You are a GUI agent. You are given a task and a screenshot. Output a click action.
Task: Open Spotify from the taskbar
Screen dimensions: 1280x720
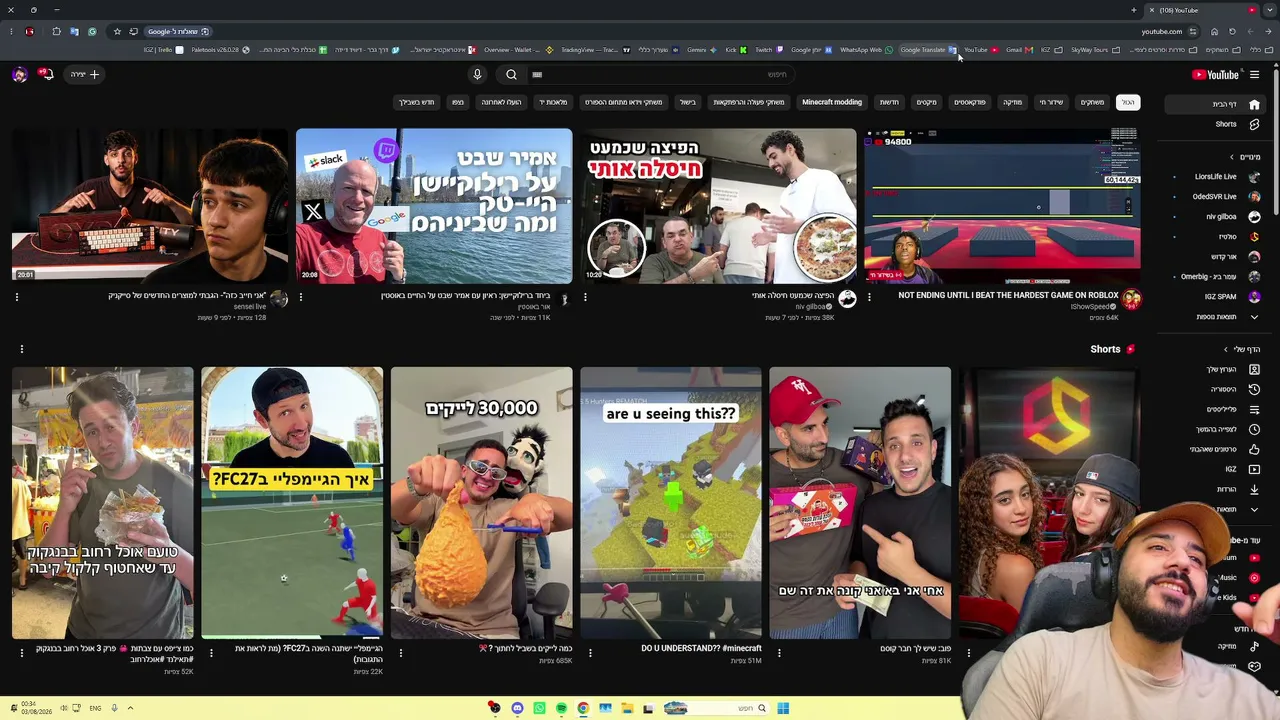coord(561,708)
